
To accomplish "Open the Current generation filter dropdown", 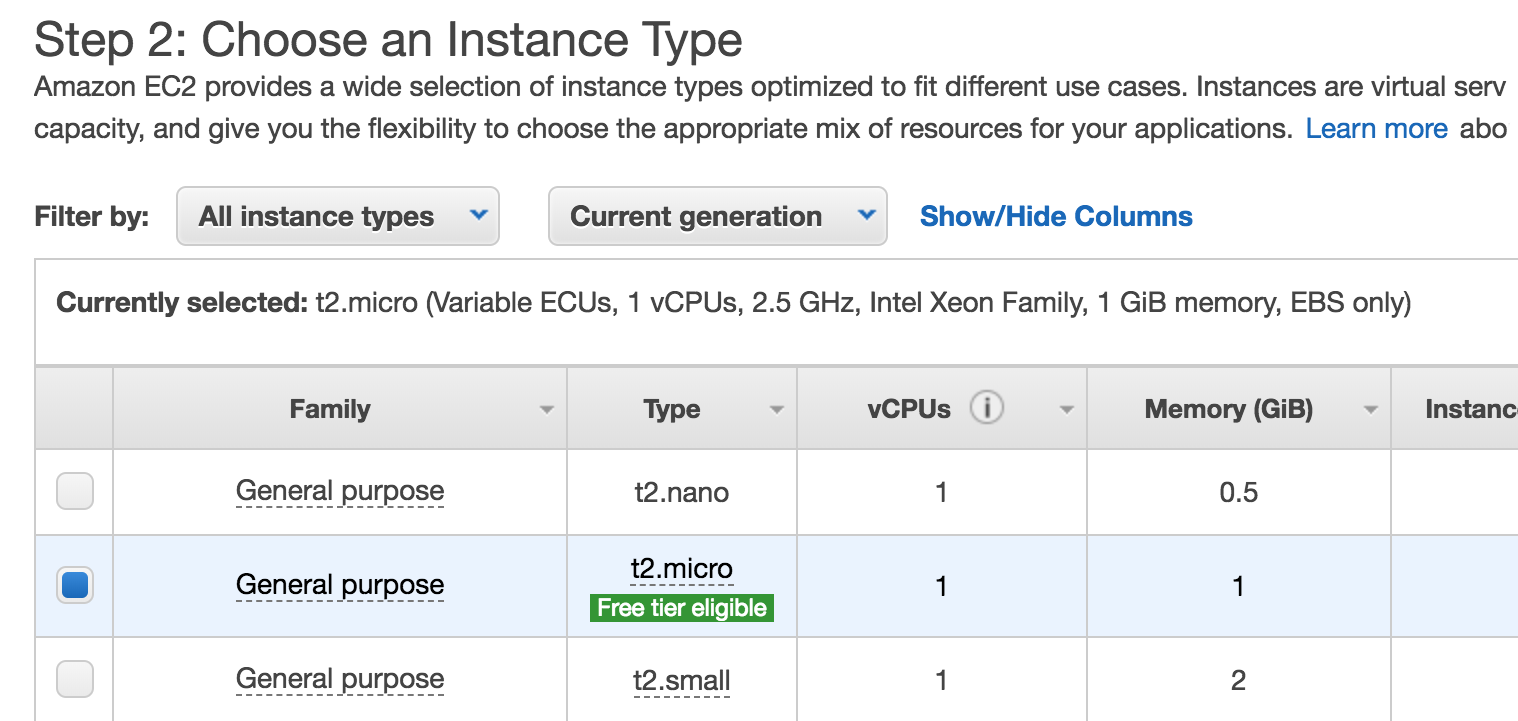I will click(x=717, y=216).
